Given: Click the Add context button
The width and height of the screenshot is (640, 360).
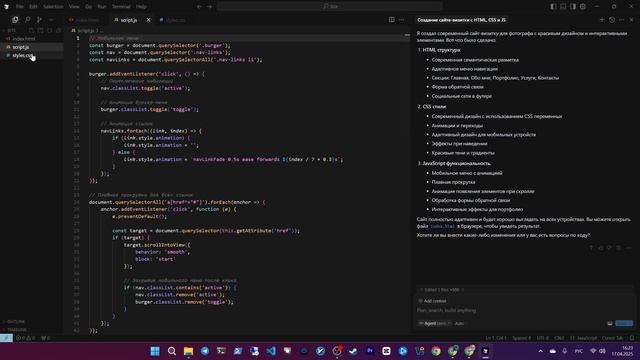Looking at the screenshot, I should 433,301.
